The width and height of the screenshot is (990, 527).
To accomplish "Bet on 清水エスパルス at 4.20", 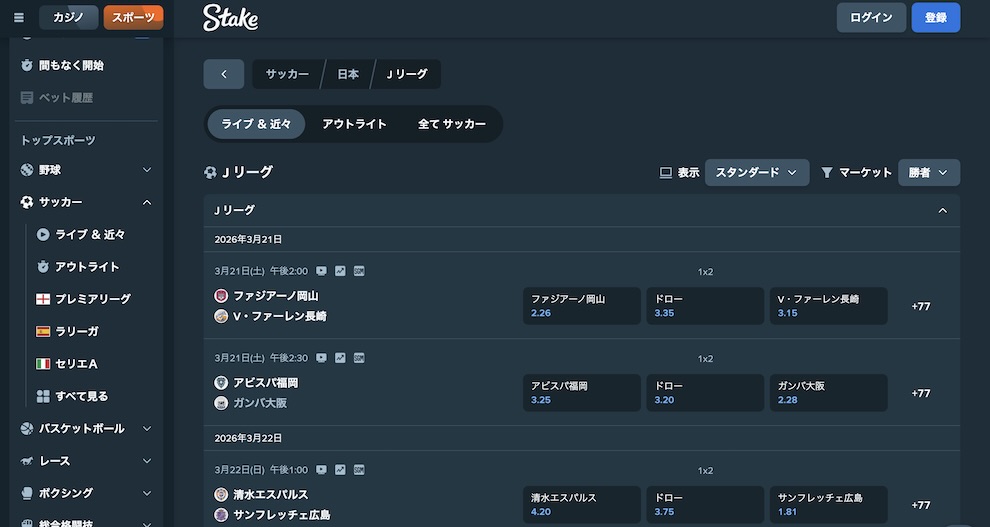I will (x=581, y=504).
